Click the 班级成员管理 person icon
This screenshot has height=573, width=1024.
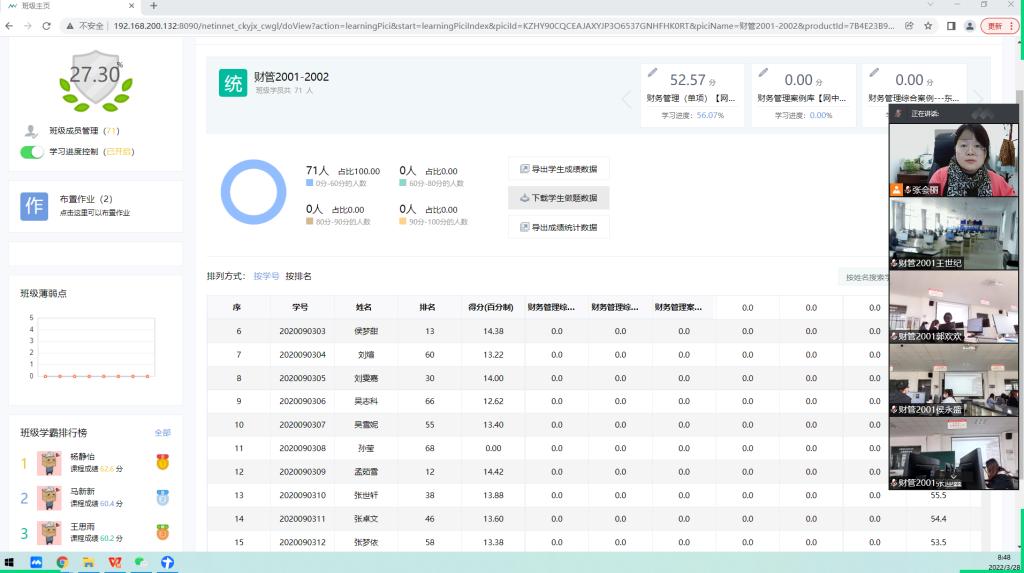32,131
